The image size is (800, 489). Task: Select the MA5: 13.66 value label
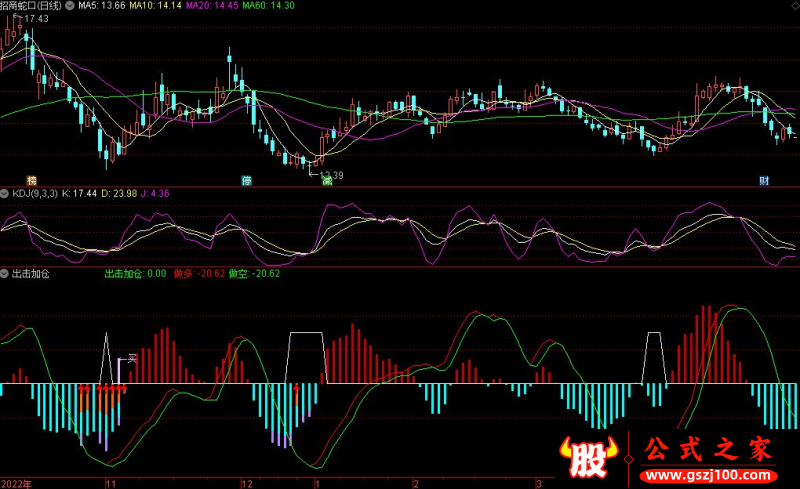102,6
